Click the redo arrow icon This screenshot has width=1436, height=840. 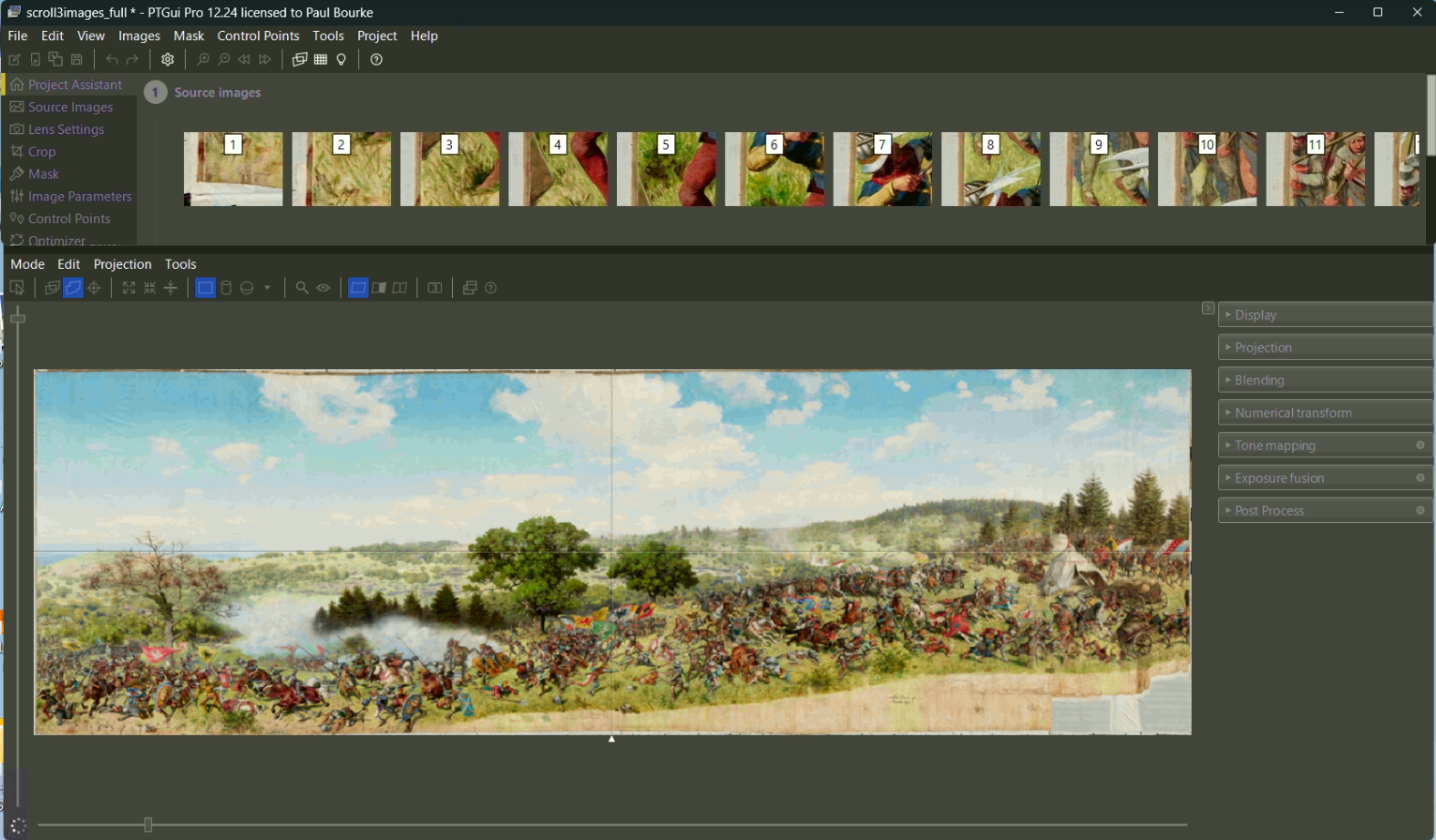coord(133,59)
